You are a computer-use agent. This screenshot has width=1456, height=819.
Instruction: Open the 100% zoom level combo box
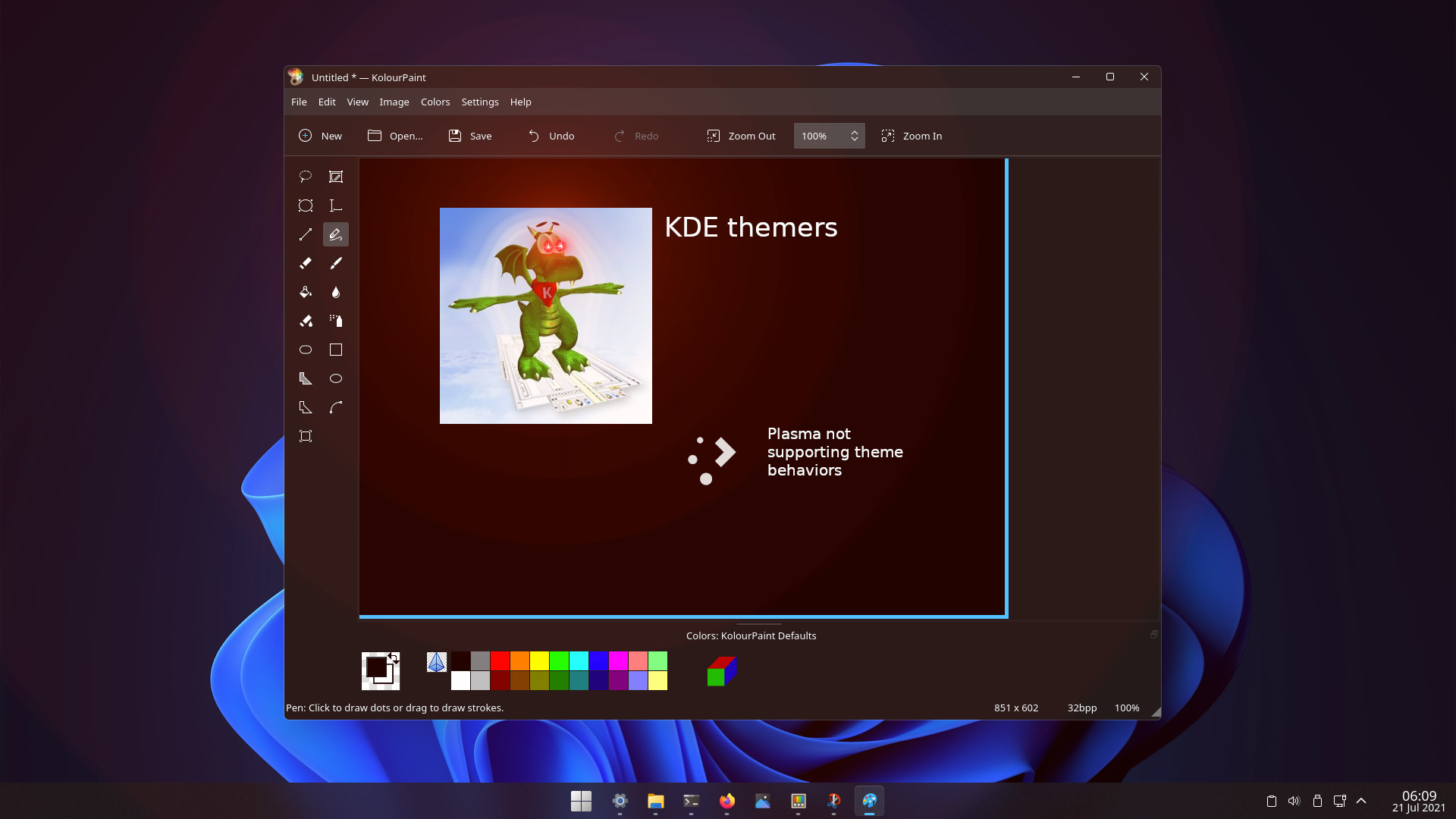coord(829,136)
